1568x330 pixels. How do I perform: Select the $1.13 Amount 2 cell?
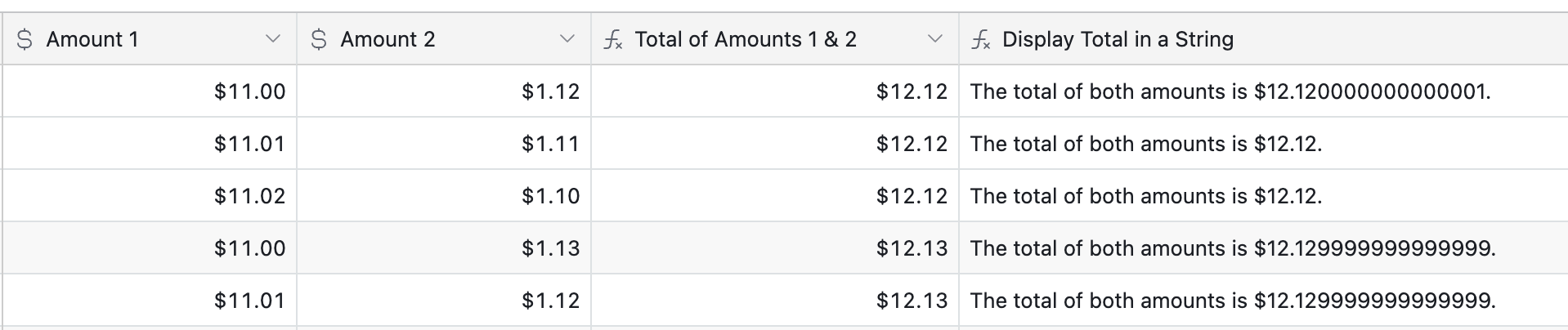pos(444,248)
